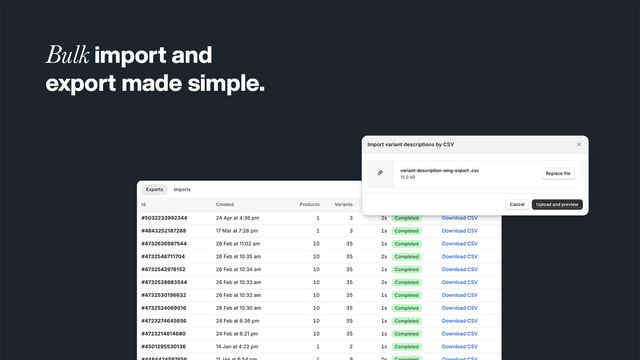Image resolution: width=640 pixels, height=360 pixels.
Task: Download CSV for export #4501295530136
Action: [x=459, y=347]
